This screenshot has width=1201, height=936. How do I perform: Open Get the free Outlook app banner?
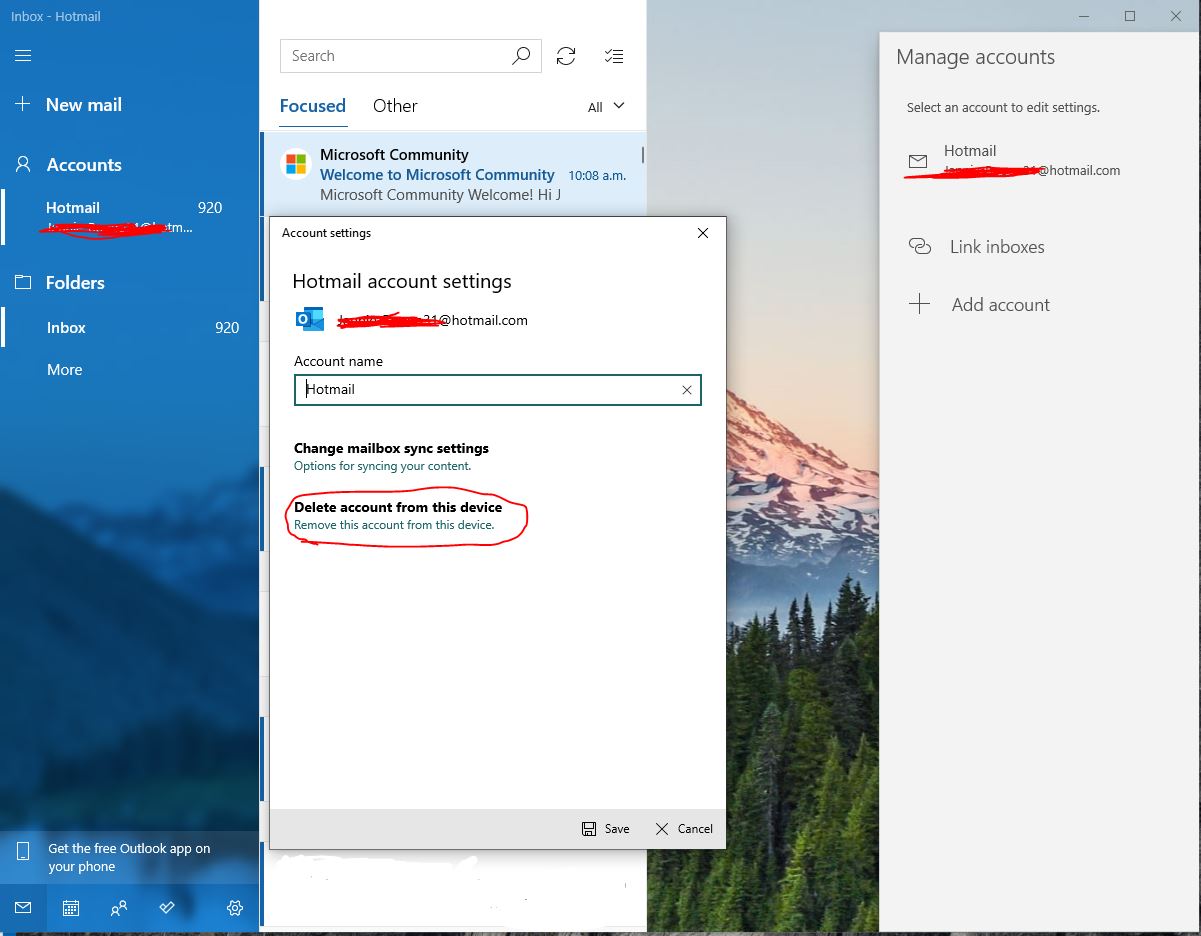[x=130, y=858]
